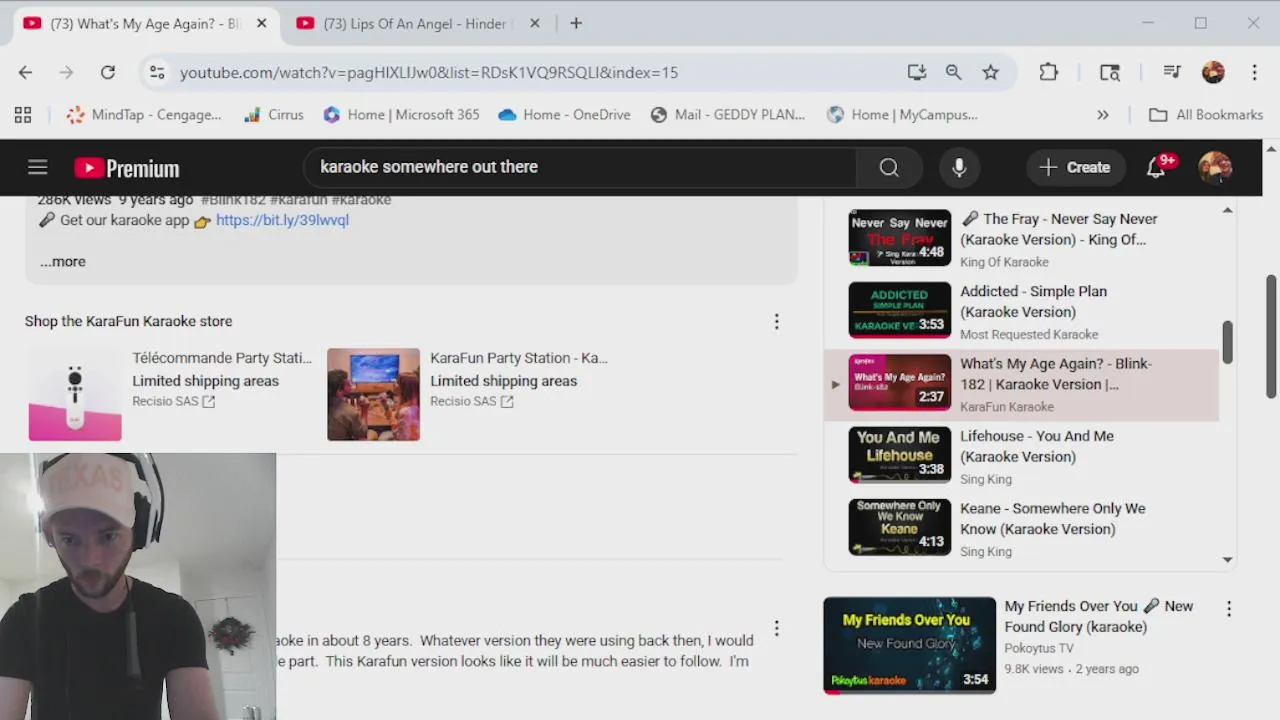Screen dimensions: 1280x720
Task: Open KaraFun Party Station product image
Action: pyautogui.click(x=373, y=394)
